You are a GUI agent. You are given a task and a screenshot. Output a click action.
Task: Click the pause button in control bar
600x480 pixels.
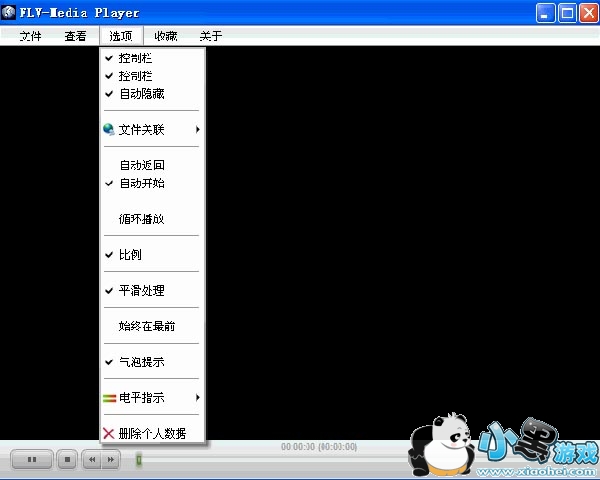[32, 459]
